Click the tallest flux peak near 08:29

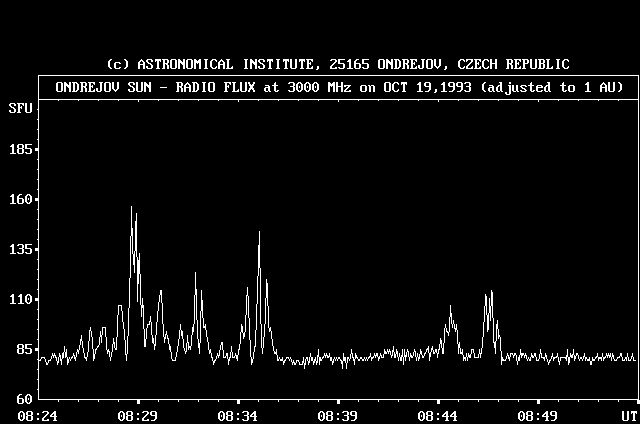(x=131, y=208)
